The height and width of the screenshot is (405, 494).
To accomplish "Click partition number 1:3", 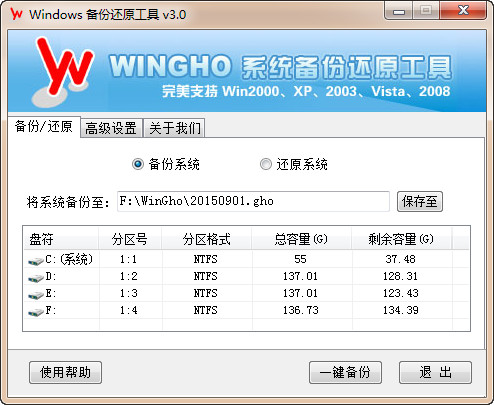I will (129, 293).
